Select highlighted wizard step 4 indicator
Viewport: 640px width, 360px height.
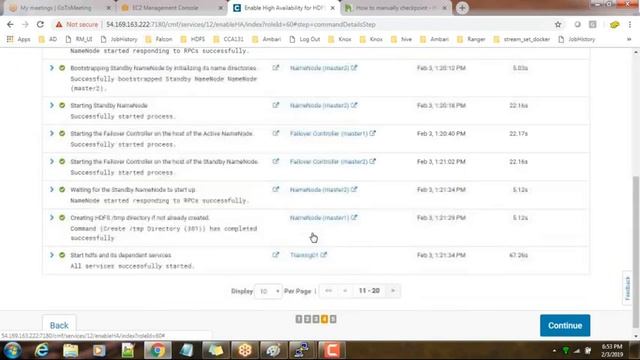point(324,319)
